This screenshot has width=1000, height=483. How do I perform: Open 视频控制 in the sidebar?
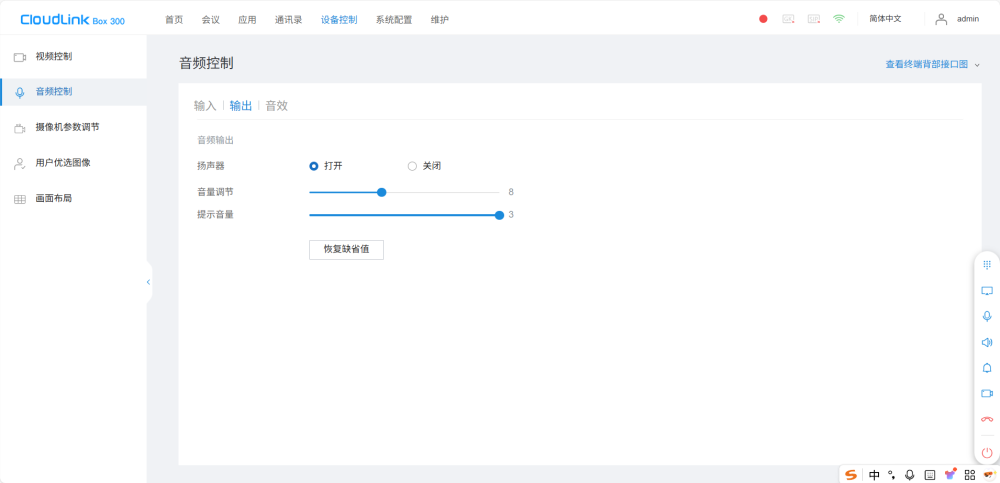54,57
